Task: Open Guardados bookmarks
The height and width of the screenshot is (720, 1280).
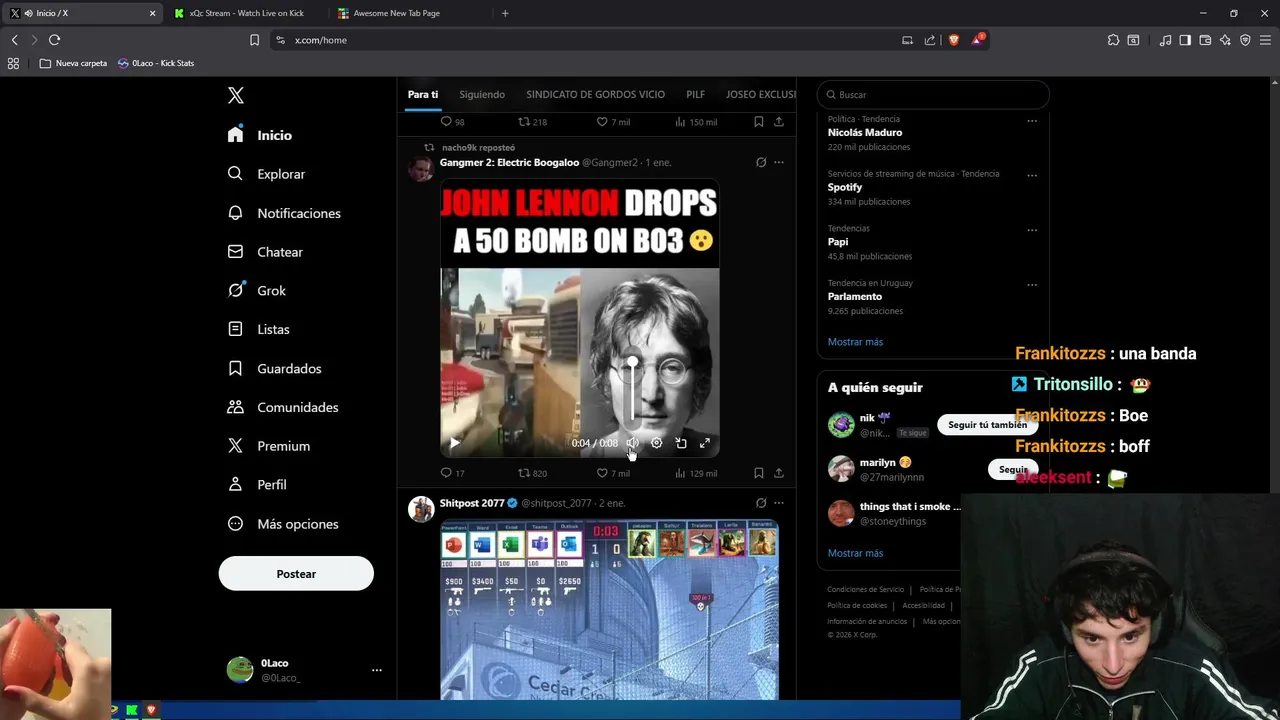Action: click(x=274, y=368)
